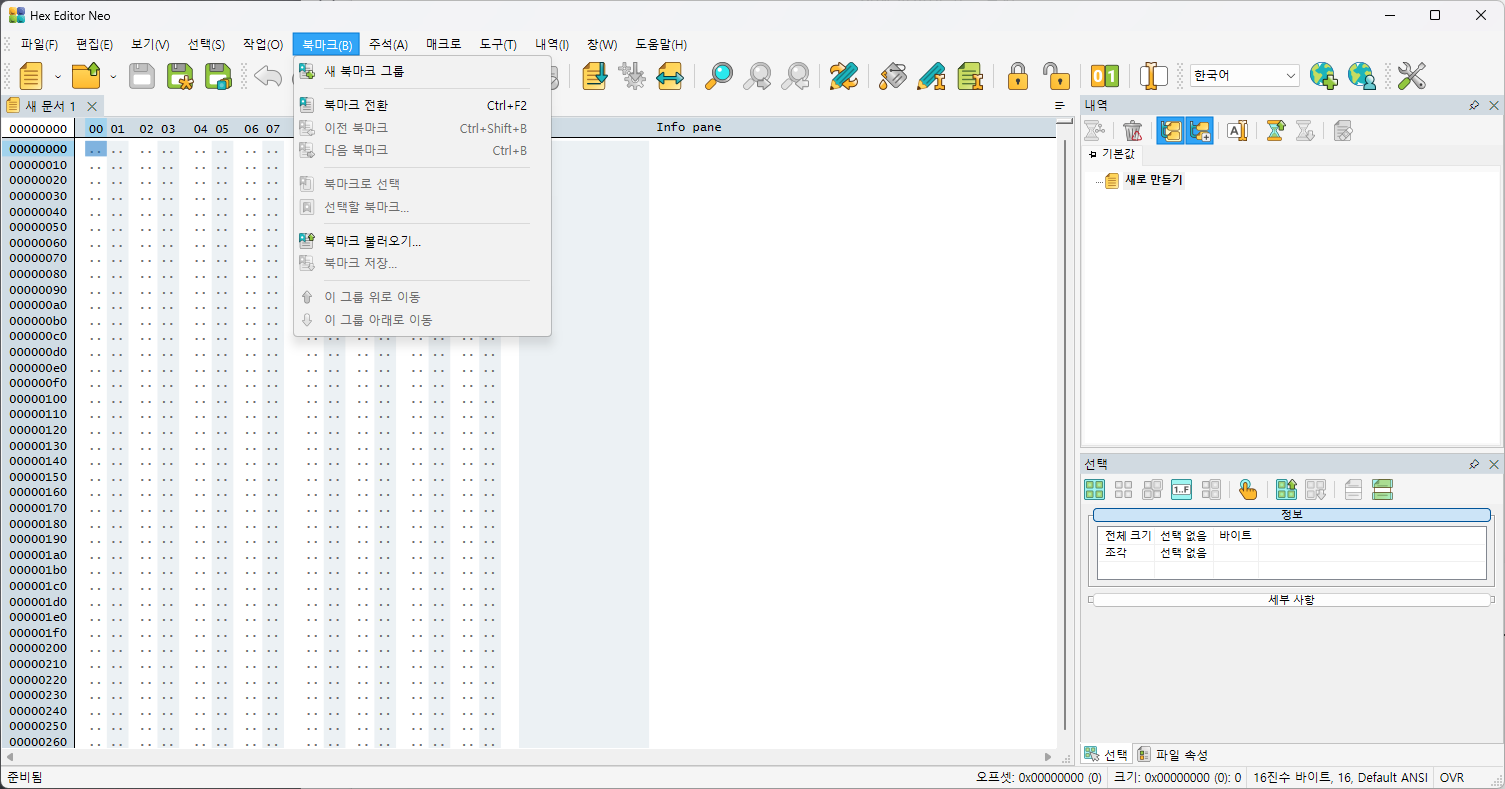Click the 1..F range selection icon
The height and width of the screenshot is (789, 1505).
click(x=1182, y=490)
